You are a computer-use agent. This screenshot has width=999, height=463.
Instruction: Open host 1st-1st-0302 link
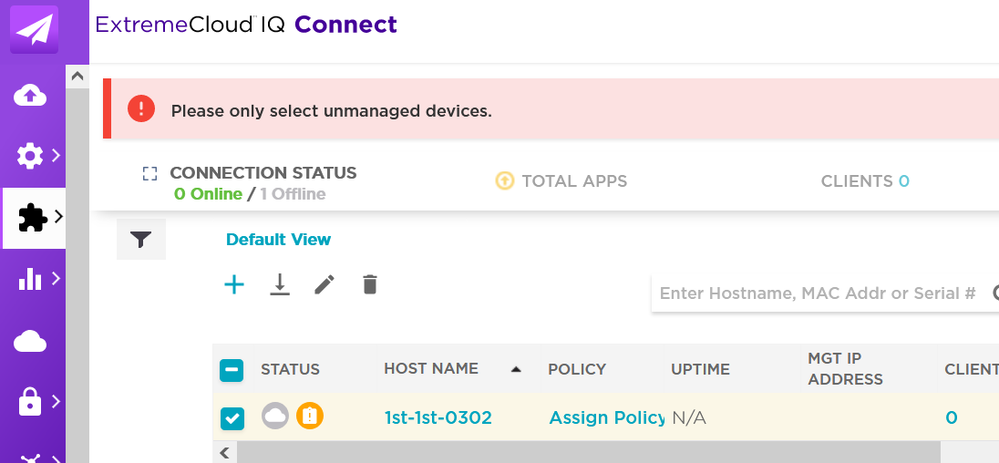(x=438, y=418)
